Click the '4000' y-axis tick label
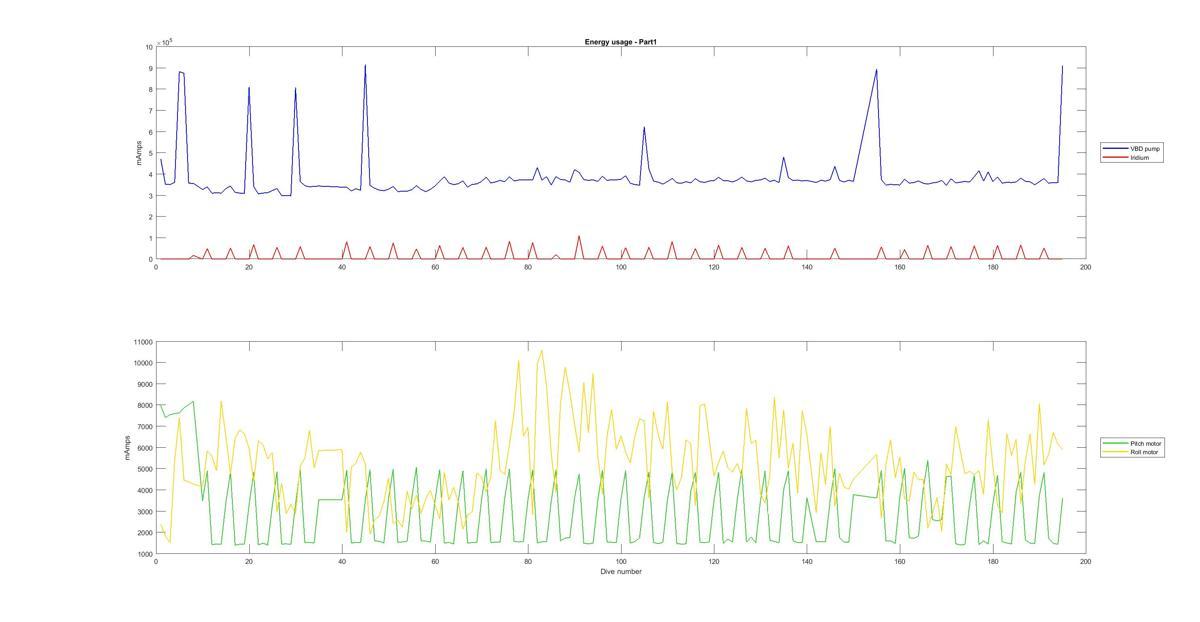Image resolution: width=1200 pixels, height=622 pixels. [143, 491]
